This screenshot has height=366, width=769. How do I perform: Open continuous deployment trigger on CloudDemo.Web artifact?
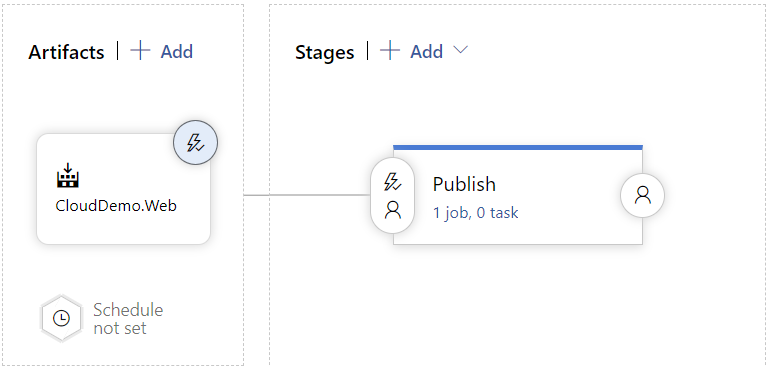pos(195,142)
